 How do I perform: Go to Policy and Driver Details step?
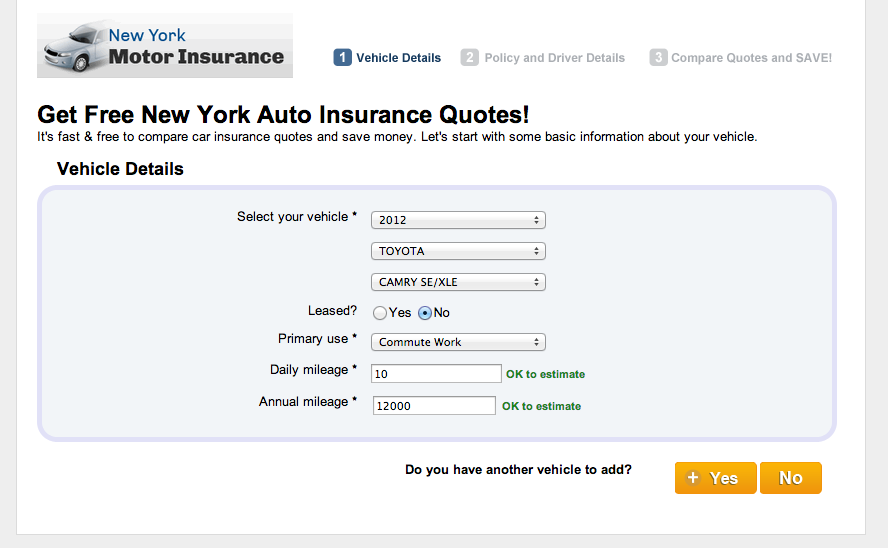(554, 58)
